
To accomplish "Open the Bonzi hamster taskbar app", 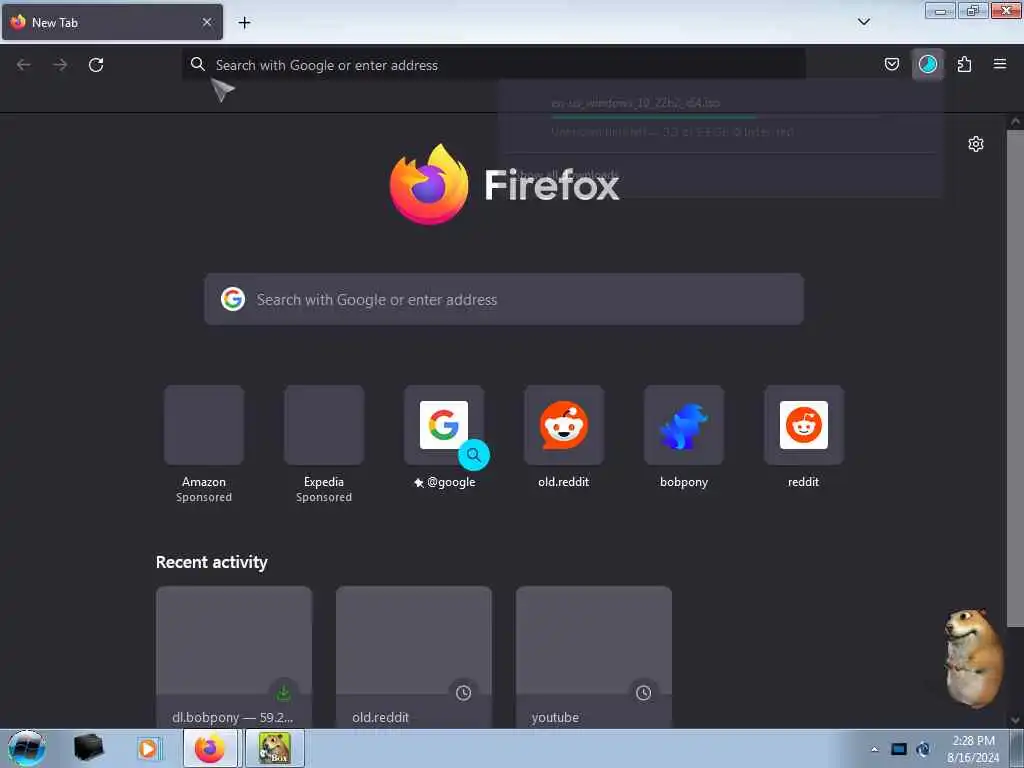I will (x=274, y=748).
